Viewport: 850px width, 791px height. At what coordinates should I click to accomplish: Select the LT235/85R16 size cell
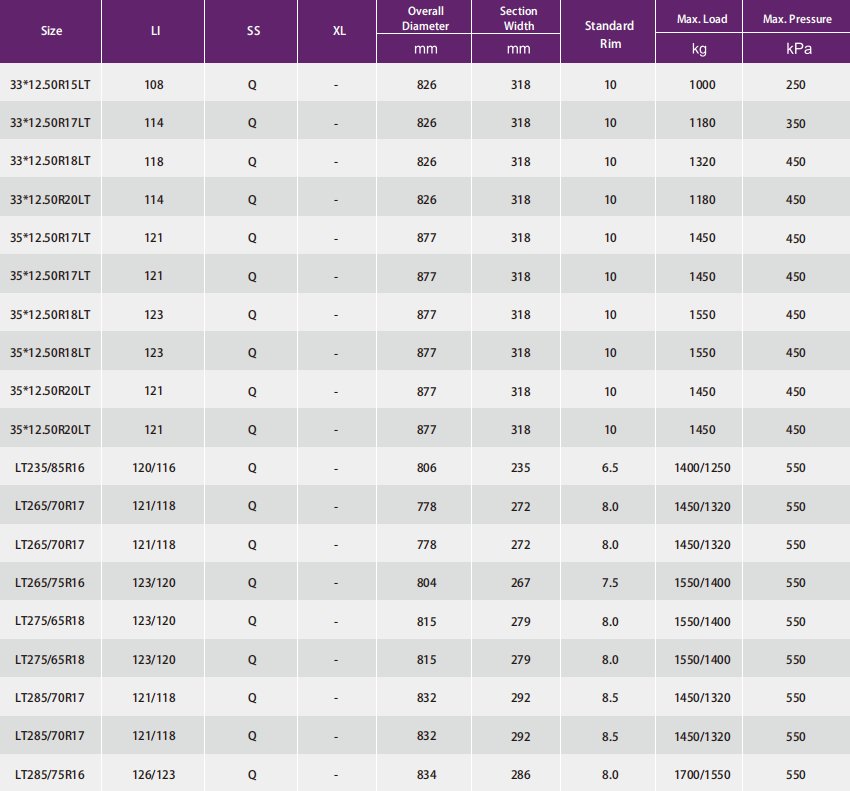[x=50, y=468]
